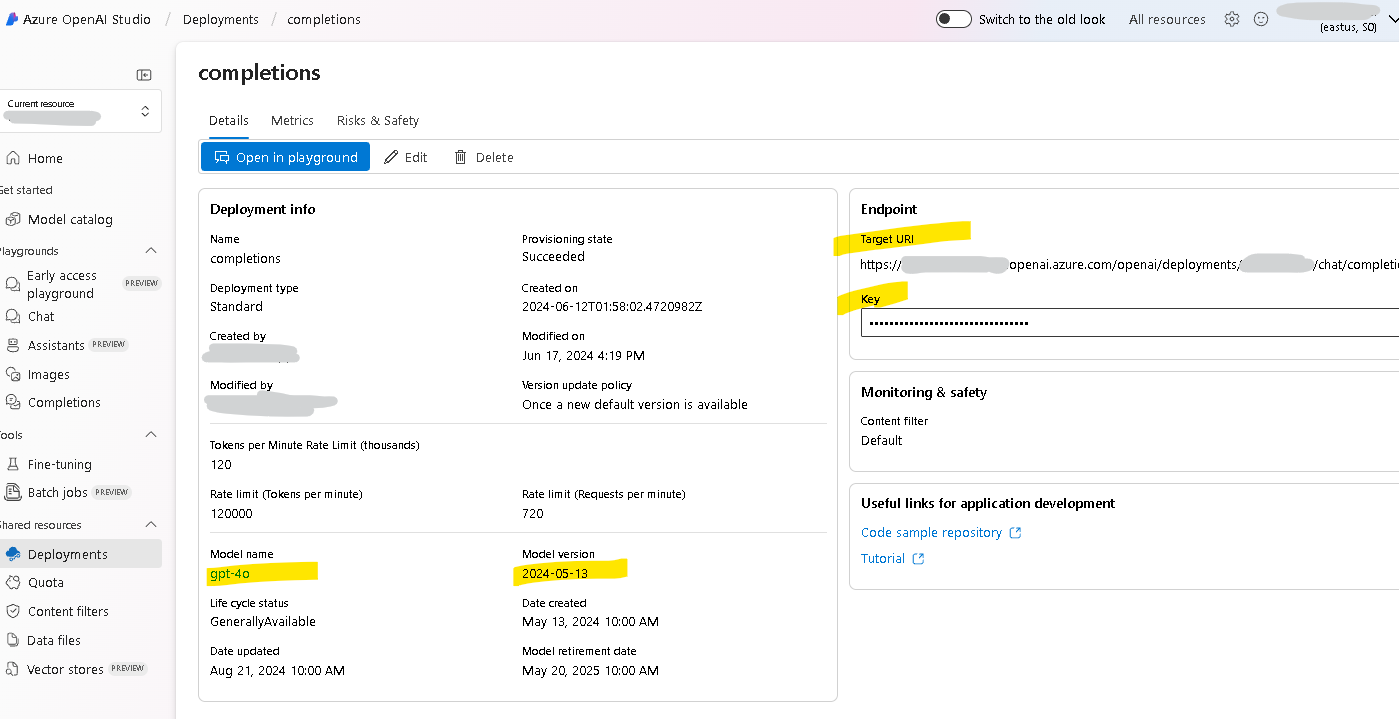Click Open in playground button
Viewport: 1399px width, 719px height.
286,157
